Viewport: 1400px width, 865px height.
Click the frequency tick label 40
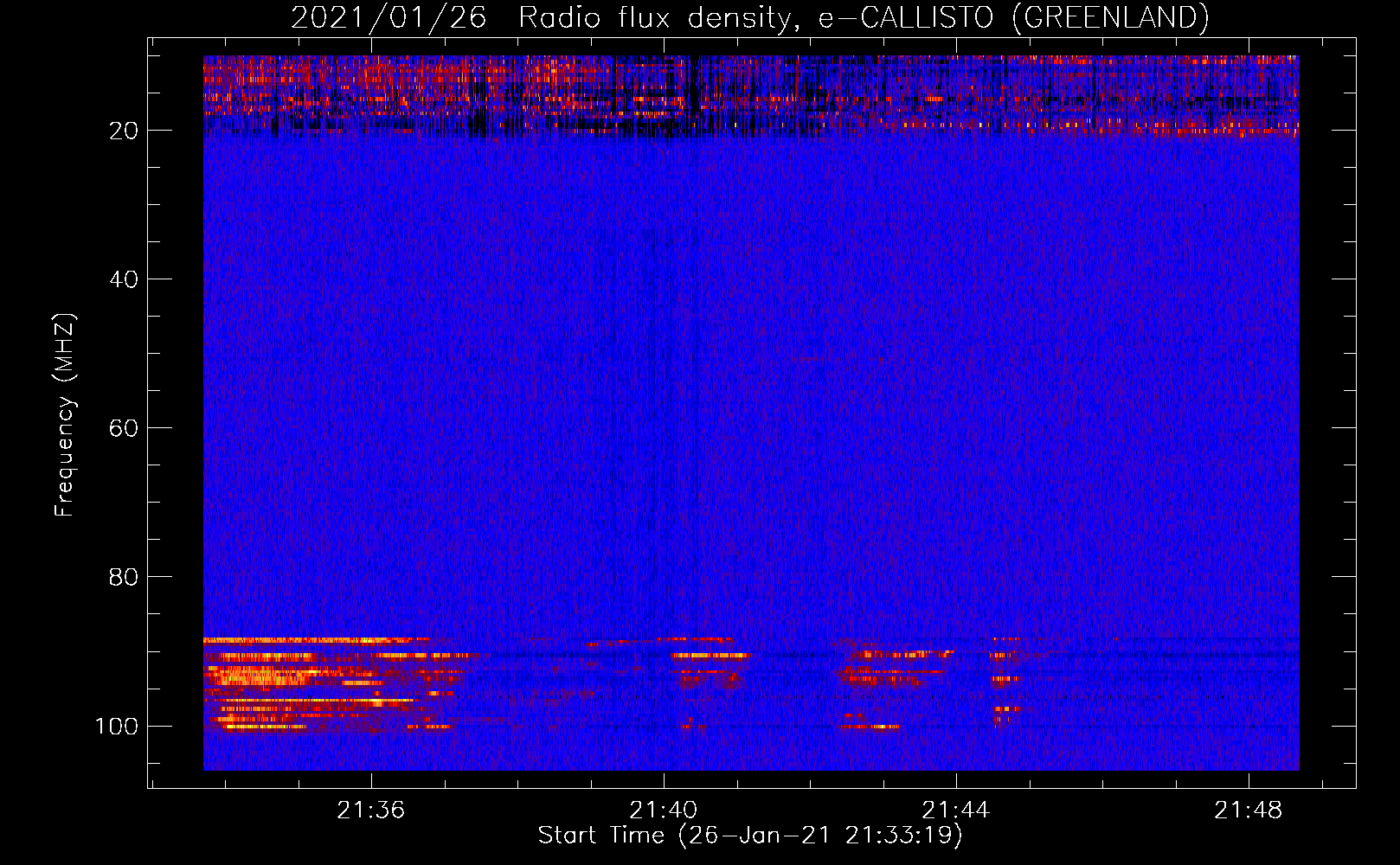coord(124,279)
